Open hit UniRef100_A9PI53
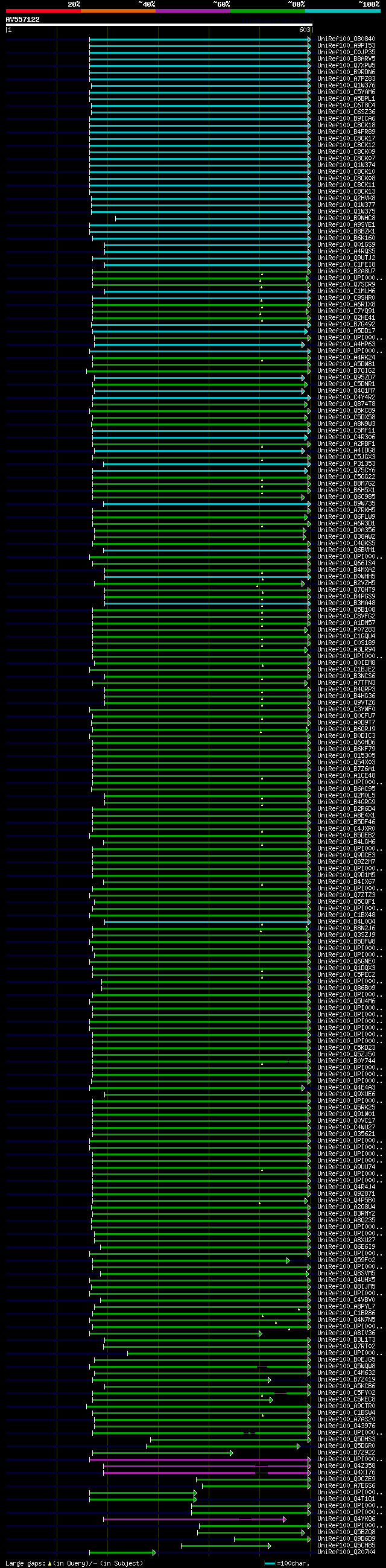386x1568 pixels. (x=346, y=46)
